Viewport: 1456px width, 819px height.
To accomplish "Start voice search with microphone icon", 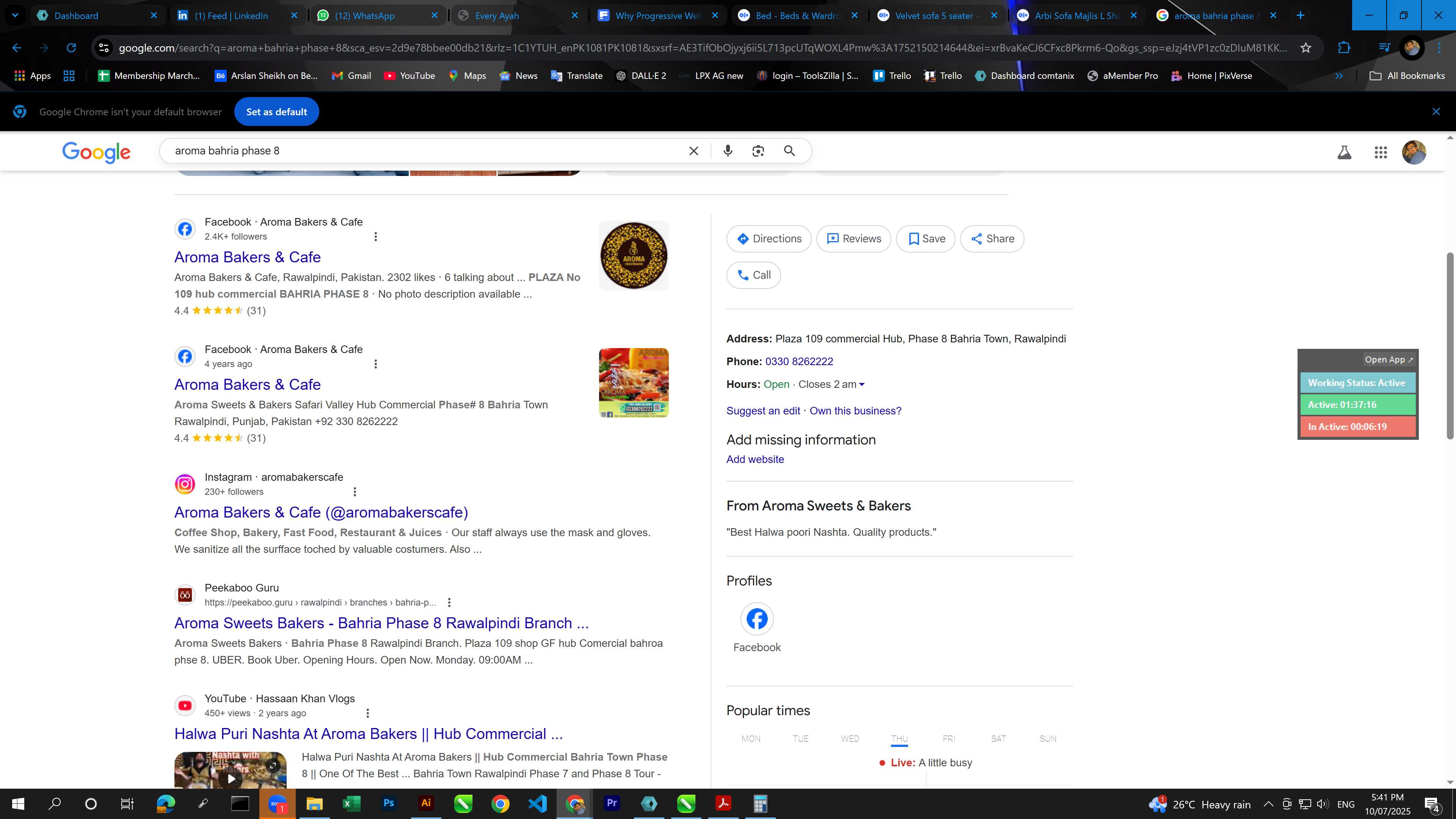I will click(728, 151).
